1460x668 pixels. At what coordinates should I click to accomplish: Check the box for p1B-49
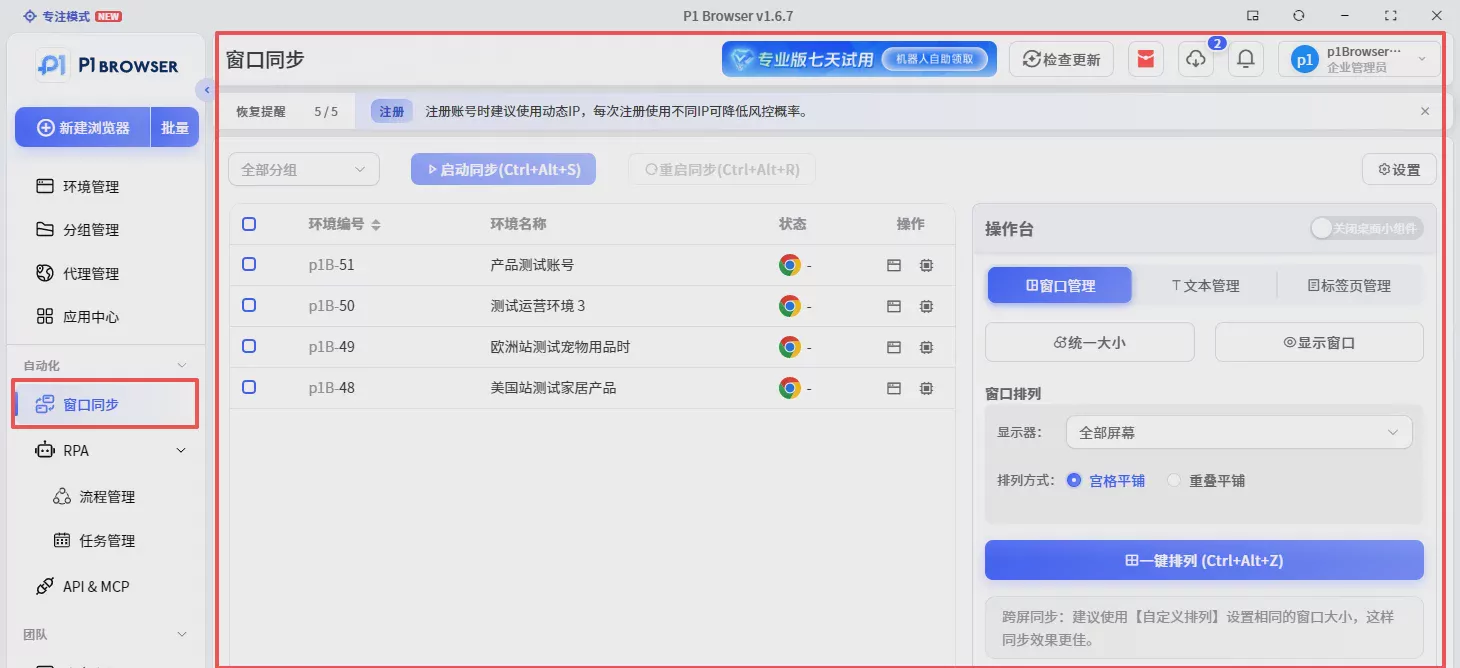[249, 346]
